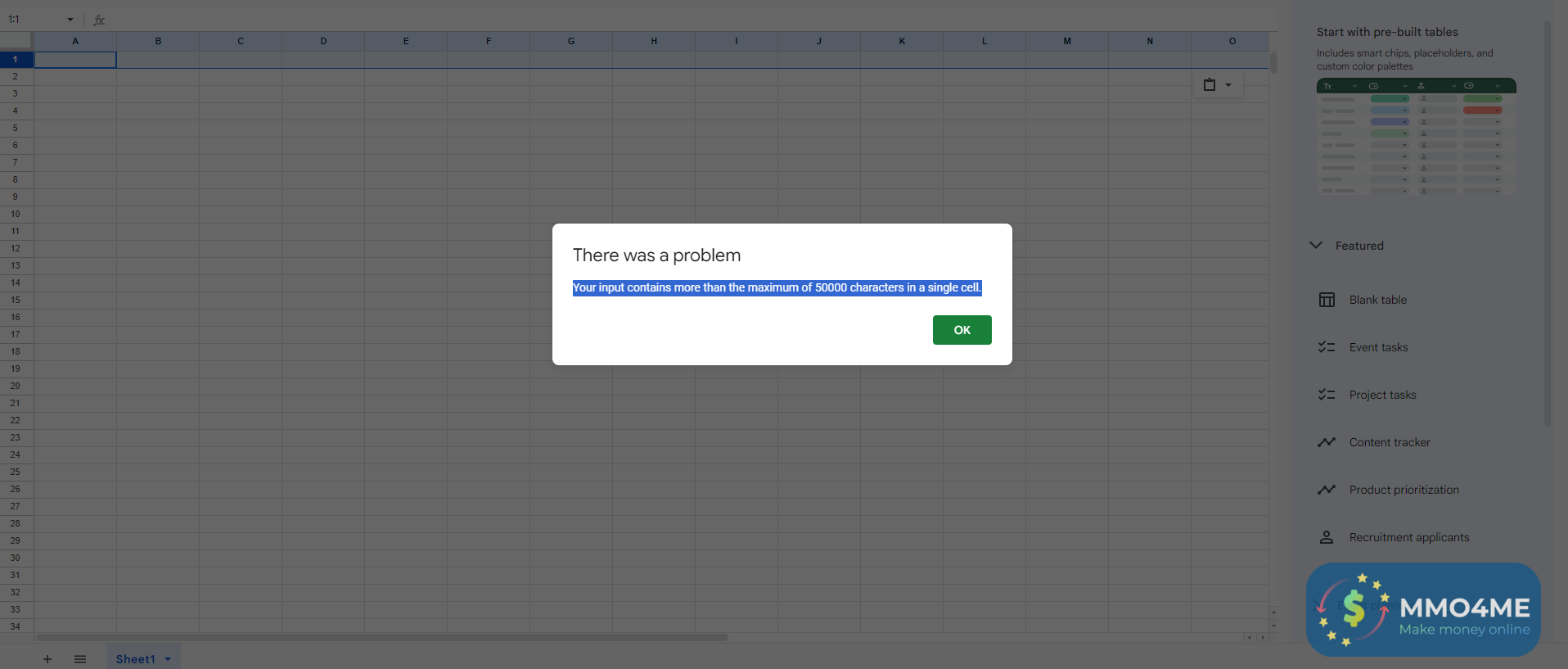Click the scroll down arrow of the sheet
The width and height of the screenshot is (1568, 669).
pos(1273,626)
